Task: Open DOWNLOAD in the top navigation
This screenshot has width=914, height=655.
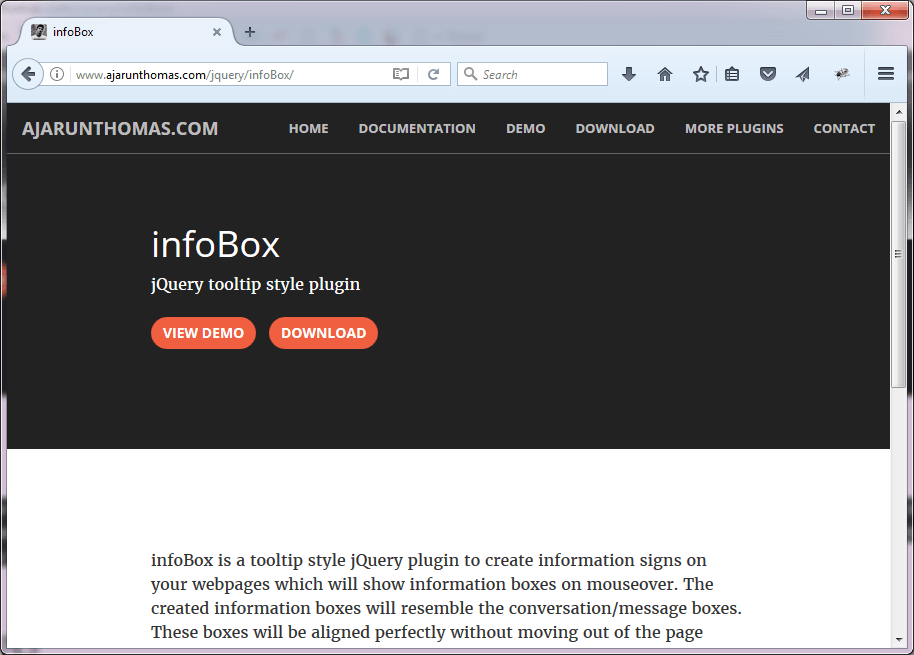Action: coord(615,129)
